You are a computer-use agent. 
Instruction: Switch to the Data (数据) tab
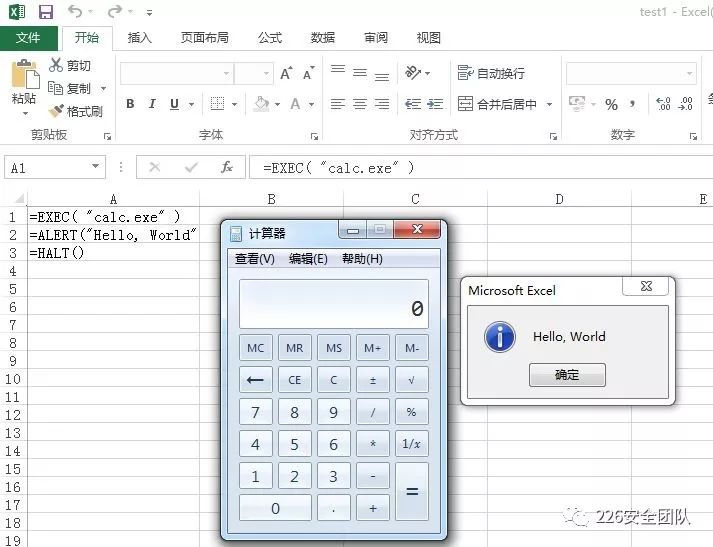pos(323,38)
